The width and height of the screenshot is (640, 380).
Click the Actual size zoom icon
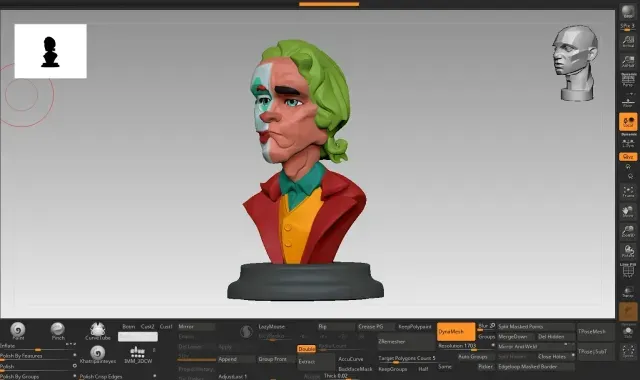tap(628, 41)
